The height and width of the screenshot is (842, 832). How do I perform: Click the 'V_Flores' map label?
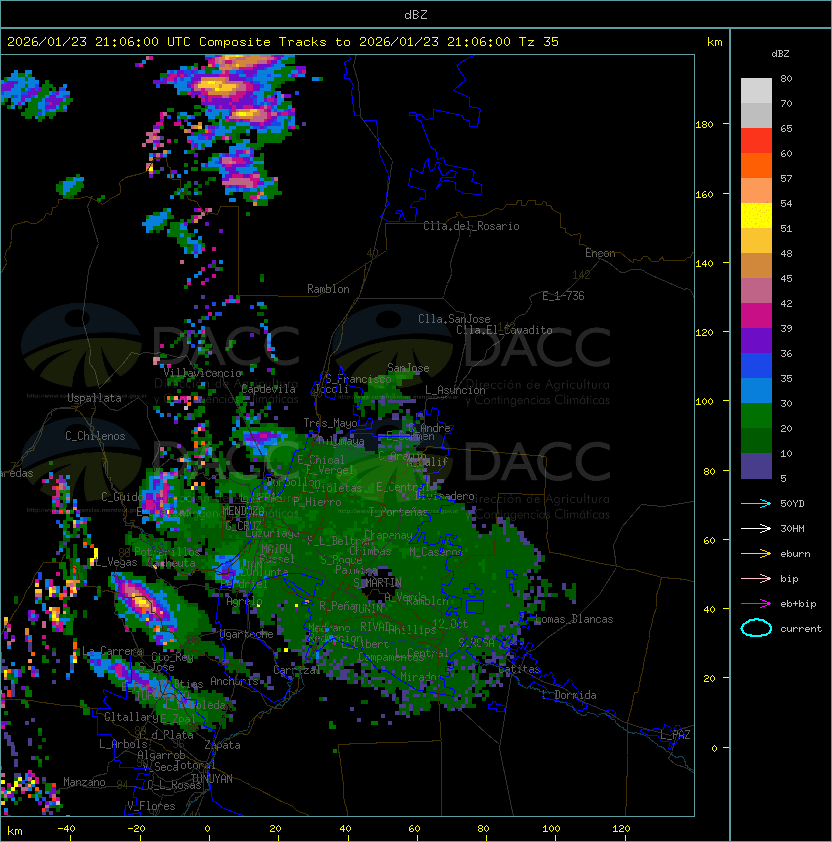151,806
